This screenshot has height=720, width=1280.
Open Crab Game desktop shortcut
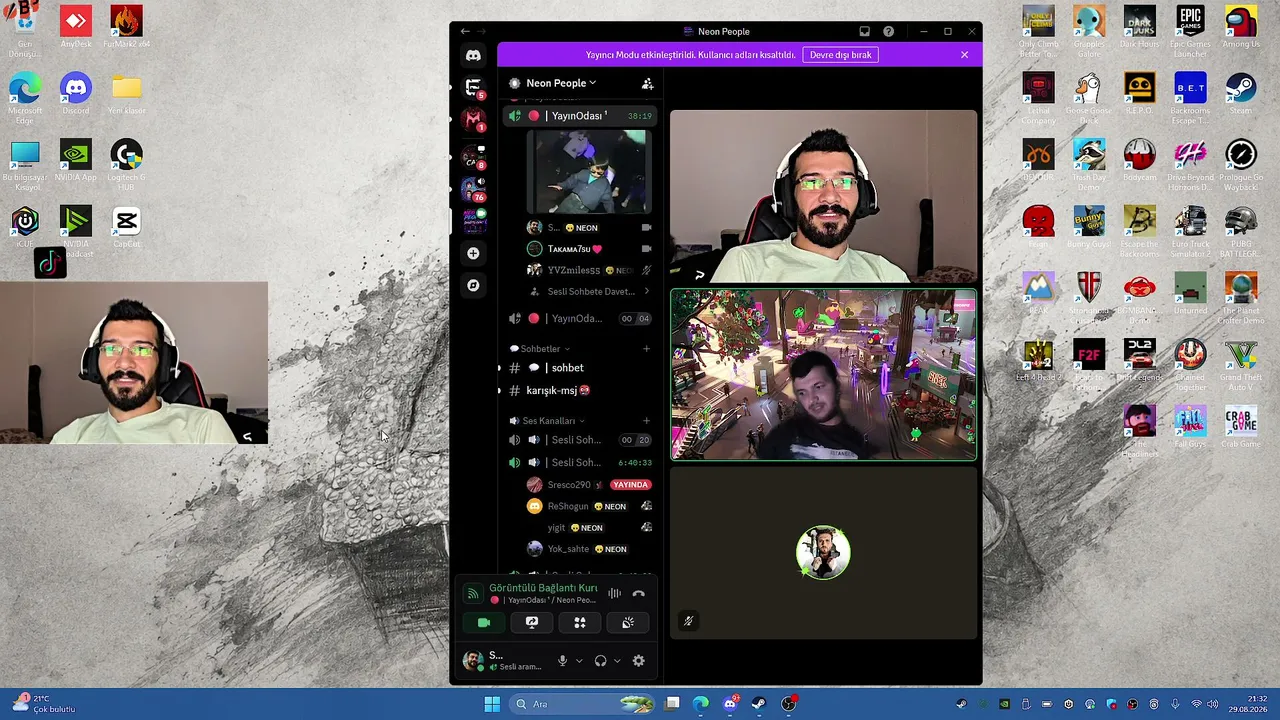click(1240, 426)
